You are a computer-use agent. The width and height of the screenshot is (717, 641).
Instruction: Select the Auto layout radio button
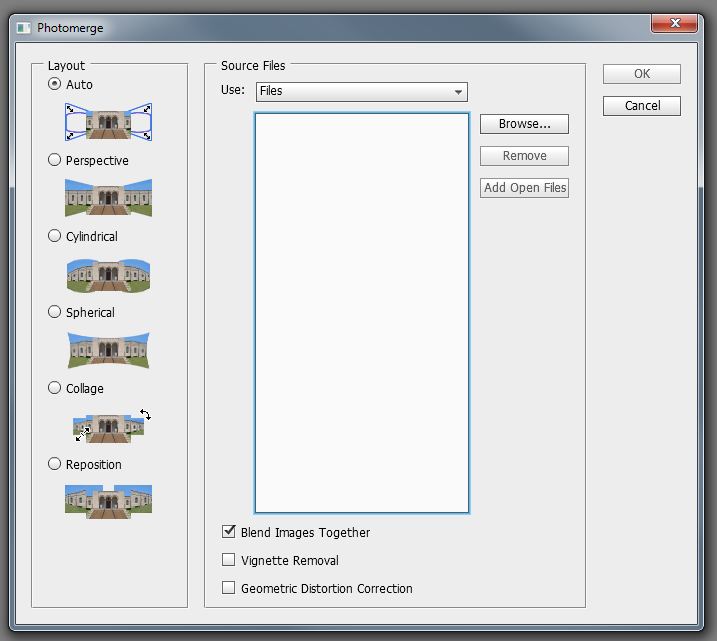(x=54, y=84)
